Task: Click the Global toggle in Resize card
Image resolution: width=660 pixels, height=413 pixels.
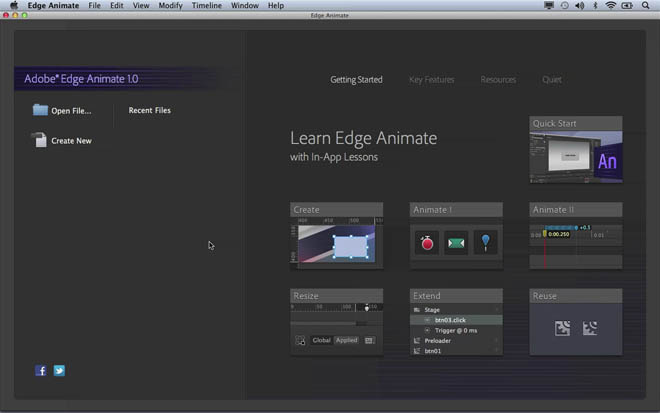Action: click(x=322, y=340)
